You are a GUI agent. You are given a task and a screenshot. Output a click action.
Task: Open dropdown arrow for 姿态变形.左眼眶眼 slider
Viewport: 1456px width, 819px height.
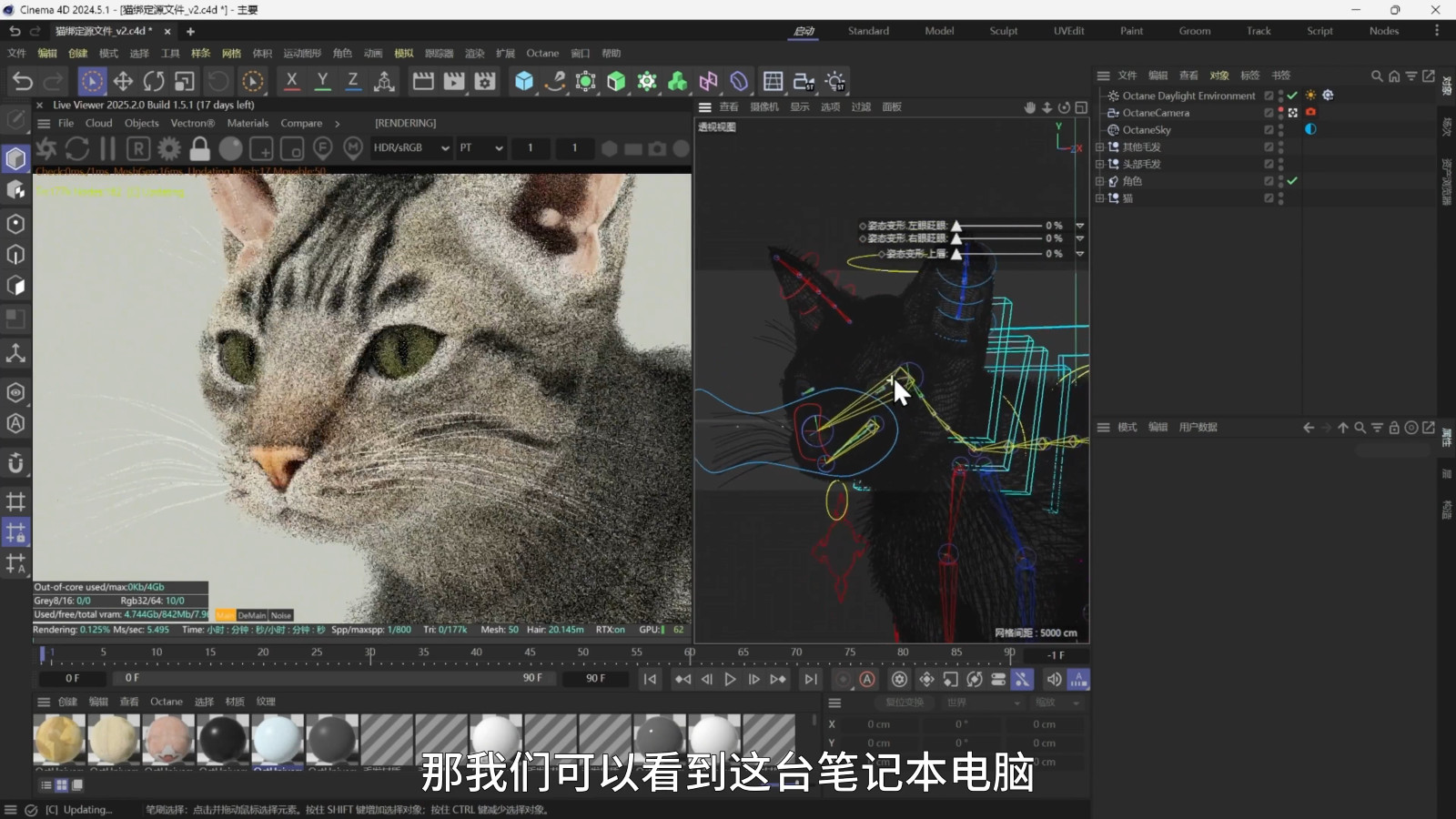(1080, 226)
